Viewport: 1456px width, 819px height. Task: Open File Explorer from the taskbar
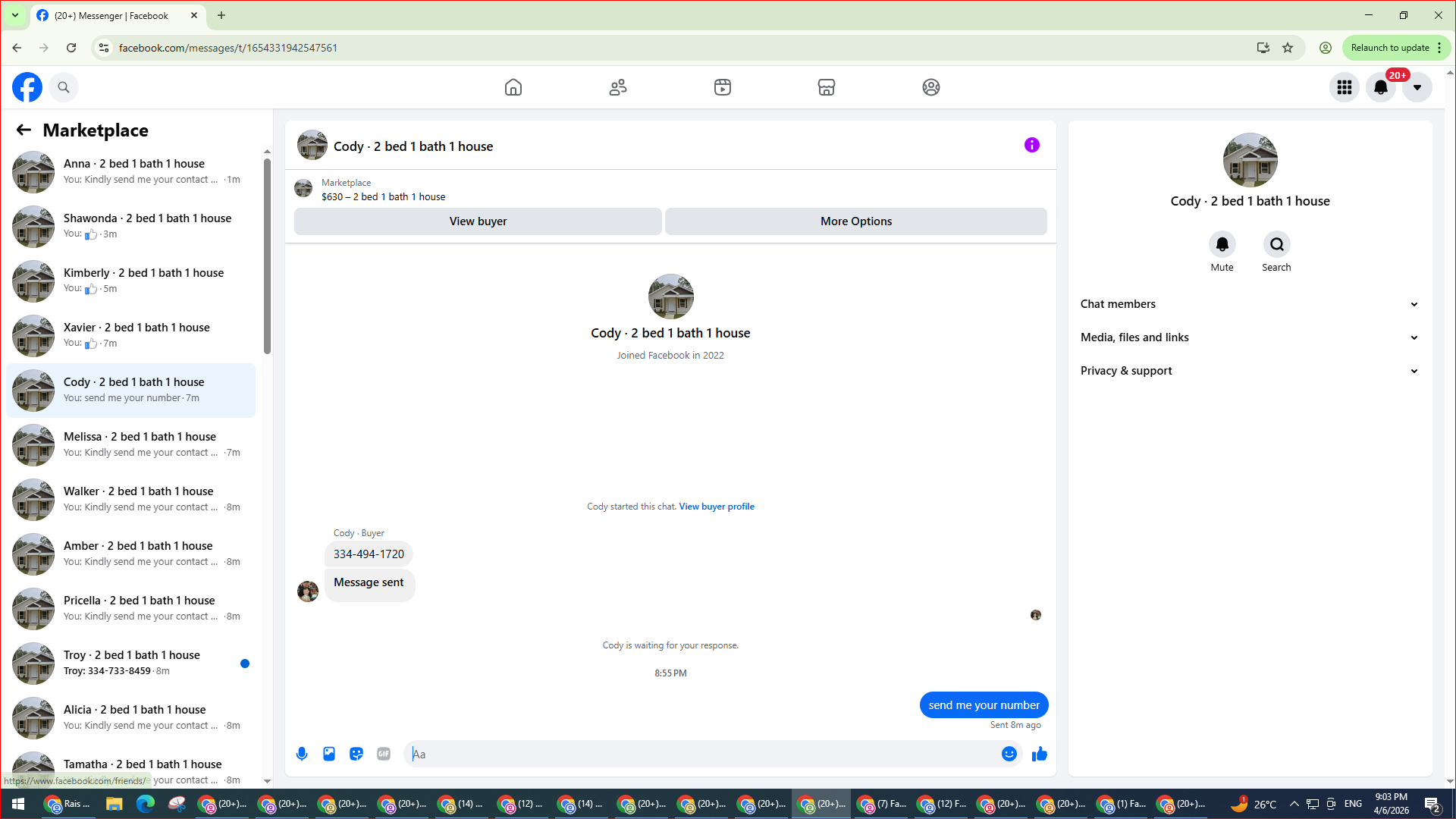tap(114, 804)
